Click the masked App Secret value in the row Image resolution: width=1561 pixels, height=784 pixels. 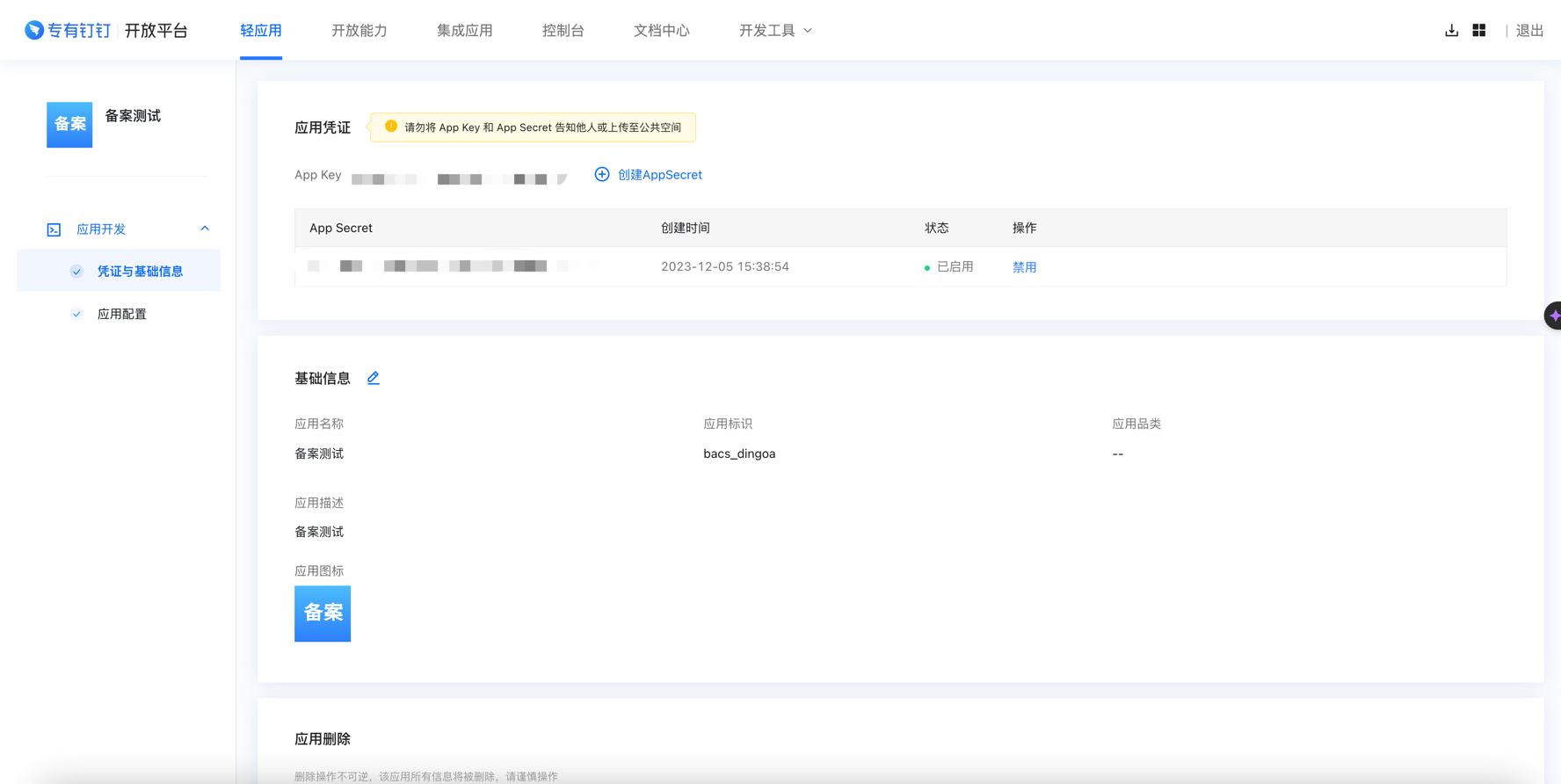tap(453, 265)
